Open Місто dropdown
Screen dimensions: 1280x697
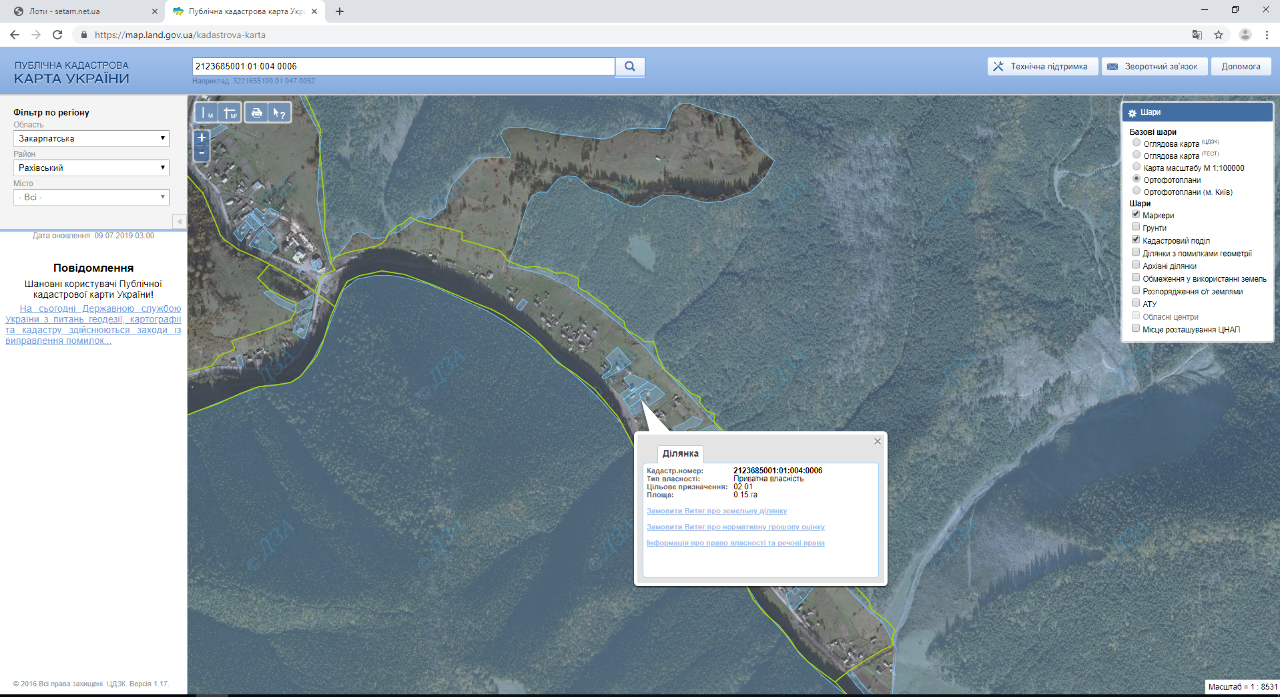[91, 197]
